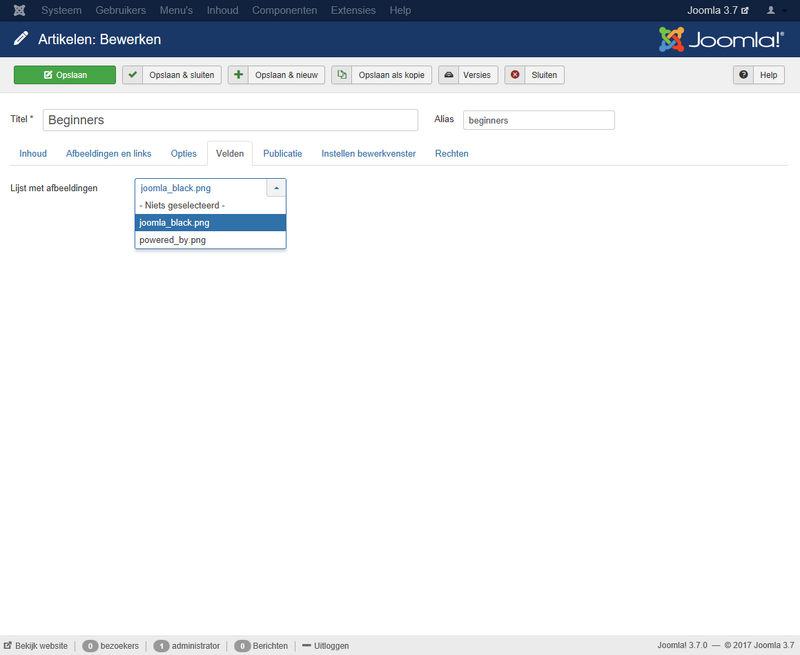Click the Uitloggen link in status bar
800x655 pixels.
[x=325, y=646]
